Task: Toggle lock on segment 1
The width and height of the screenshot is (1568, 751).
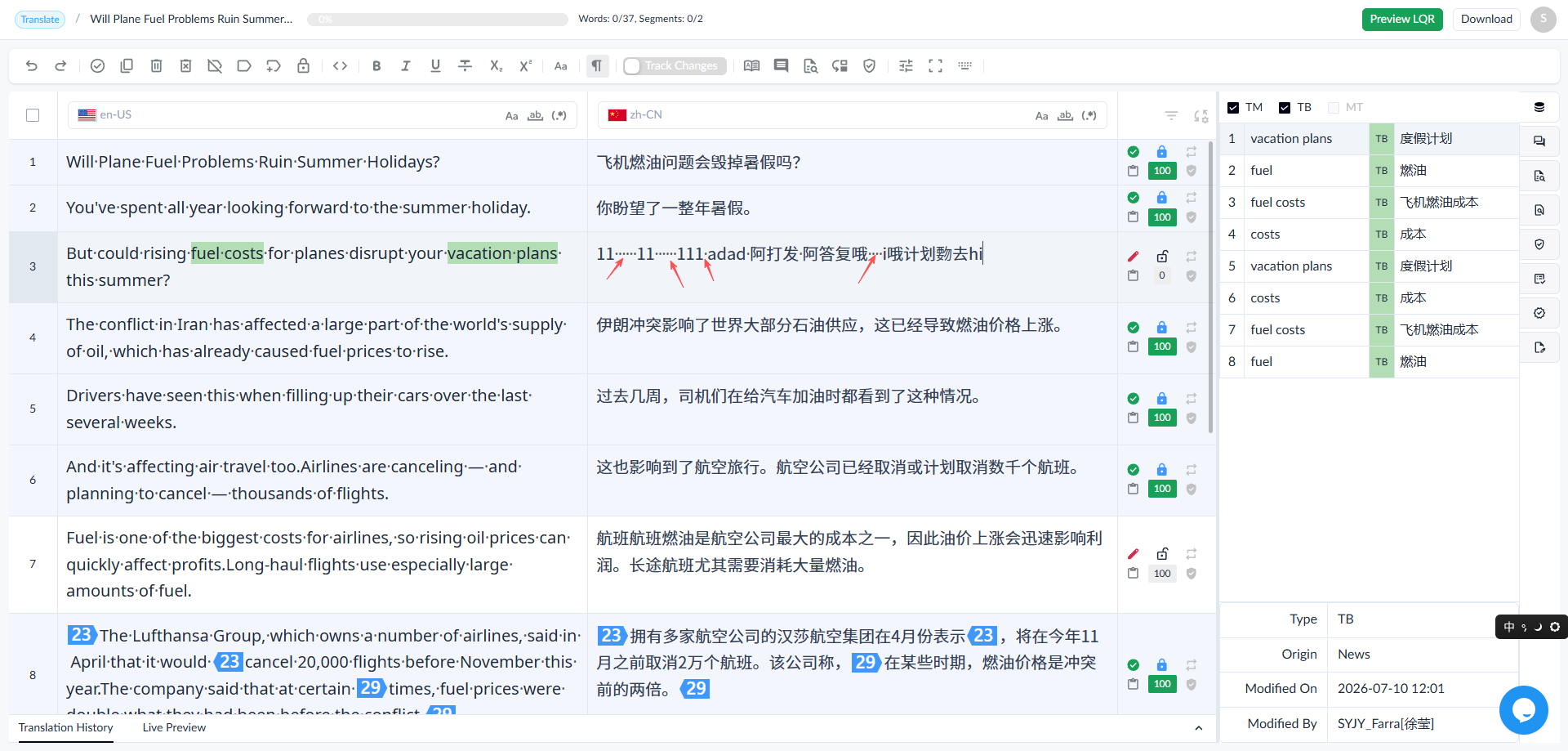Action: tap(1162, 152)
